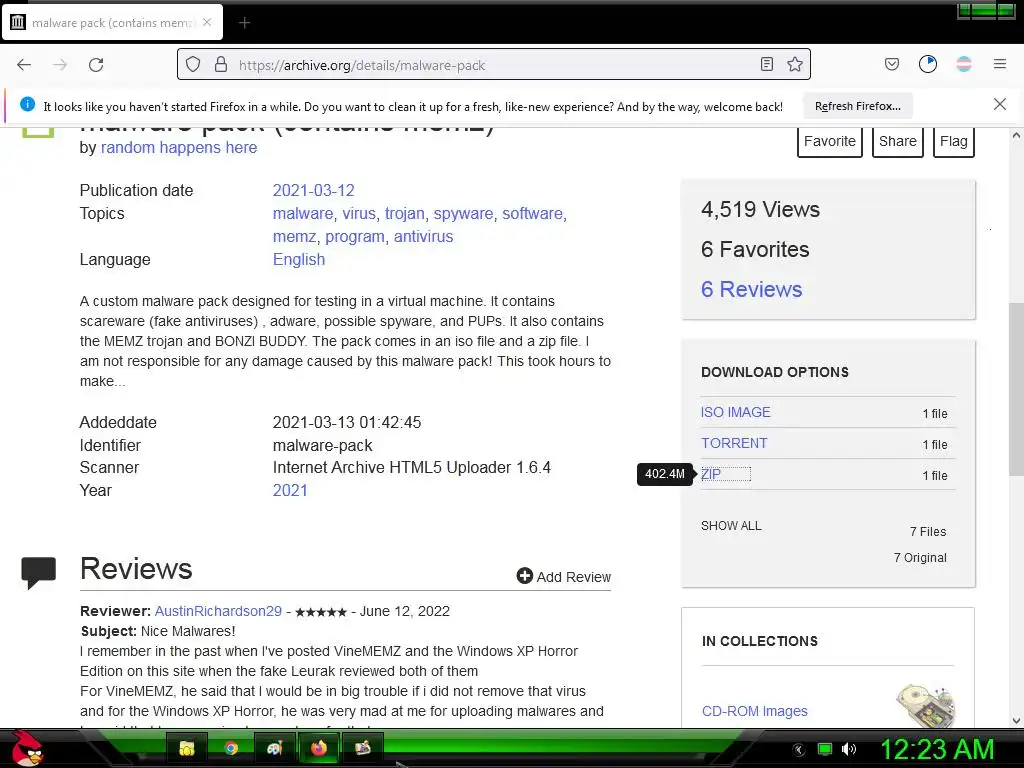The image size is (1024, 768).
Task: Open the English language link
Action: [x=298, y=259]
